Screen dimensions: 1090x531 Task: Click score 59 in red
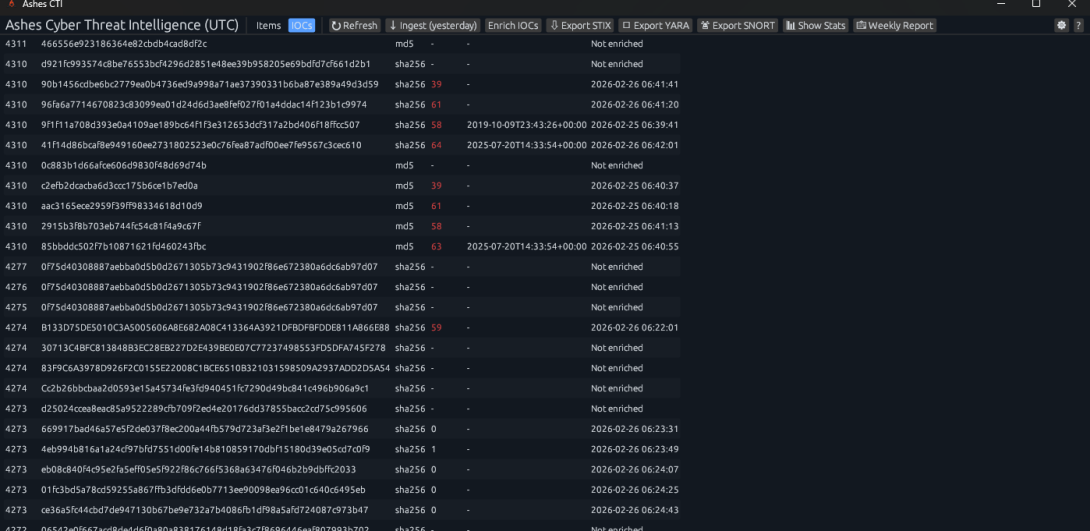(436, 327)
